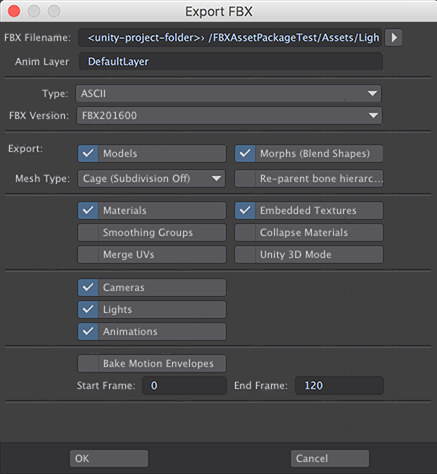Viewport: 437px width, 474px height.
Task: Open the Type ASCII dropdown
Action: point(229,93)
